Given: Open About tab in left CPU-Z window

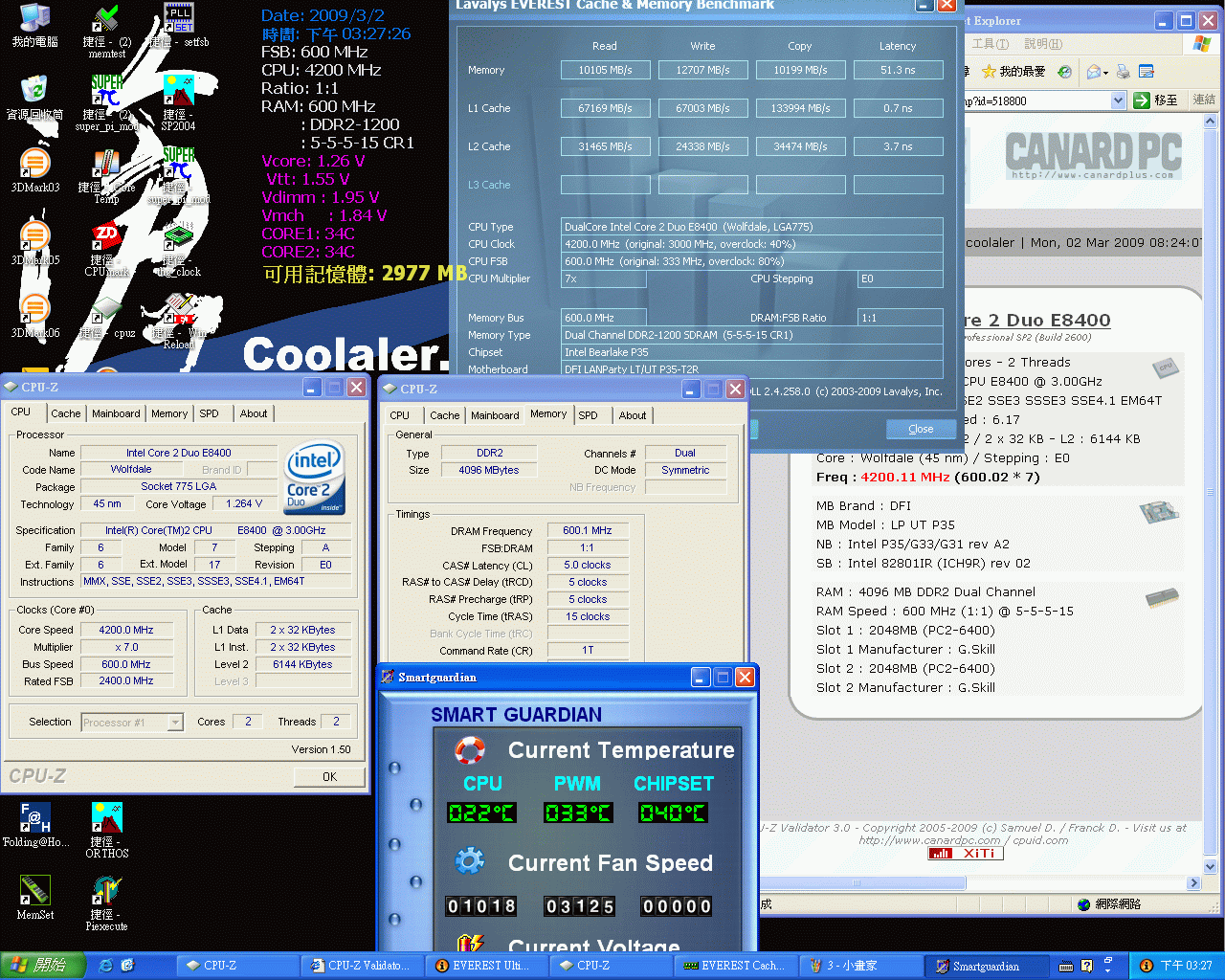Looking at the screenshot, I should pyautogui.click(x=254, y=413).
